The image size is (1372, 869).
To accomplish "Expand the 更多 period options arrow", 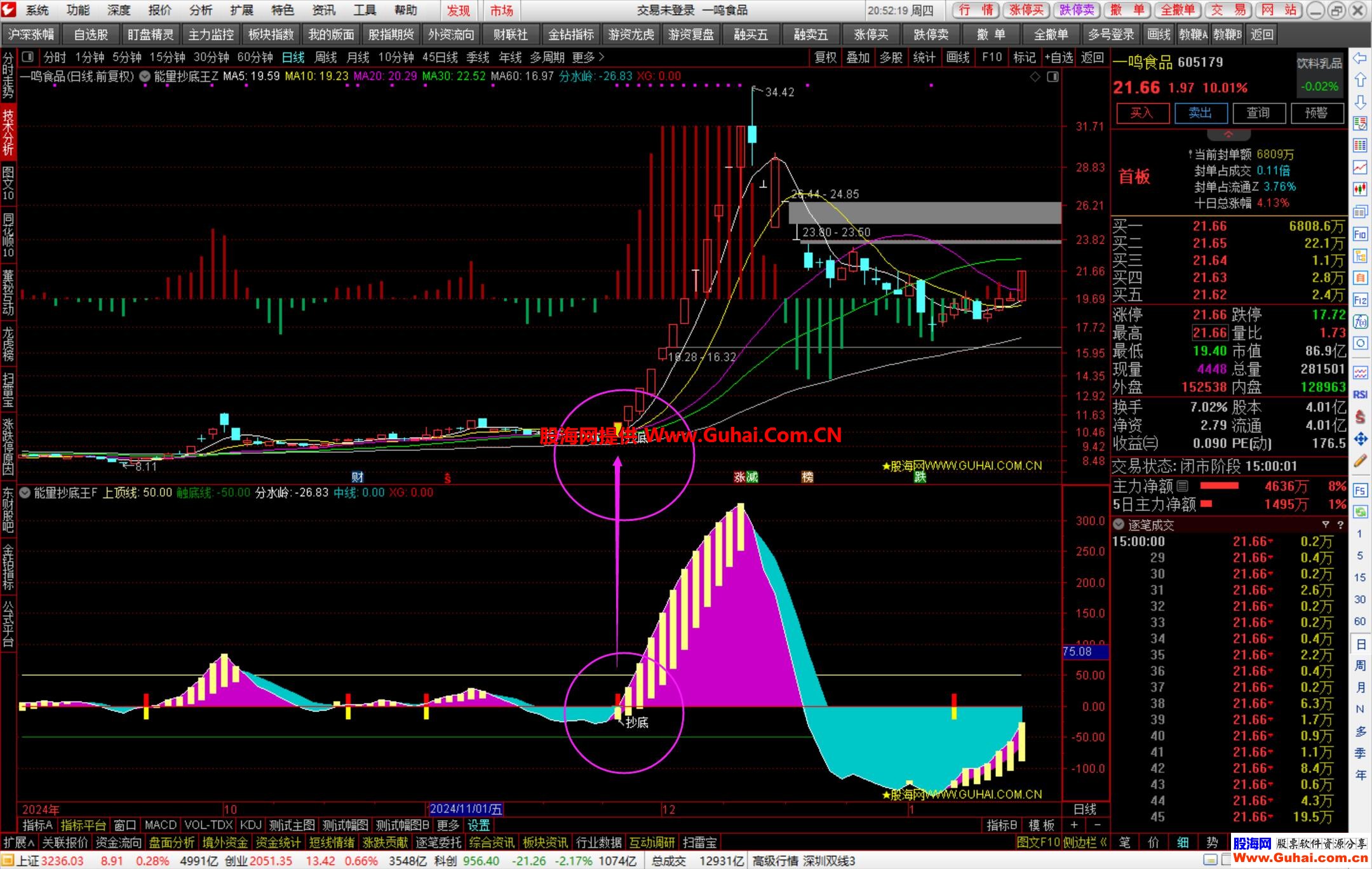I will pyautogui.click(x=601, y=57).
